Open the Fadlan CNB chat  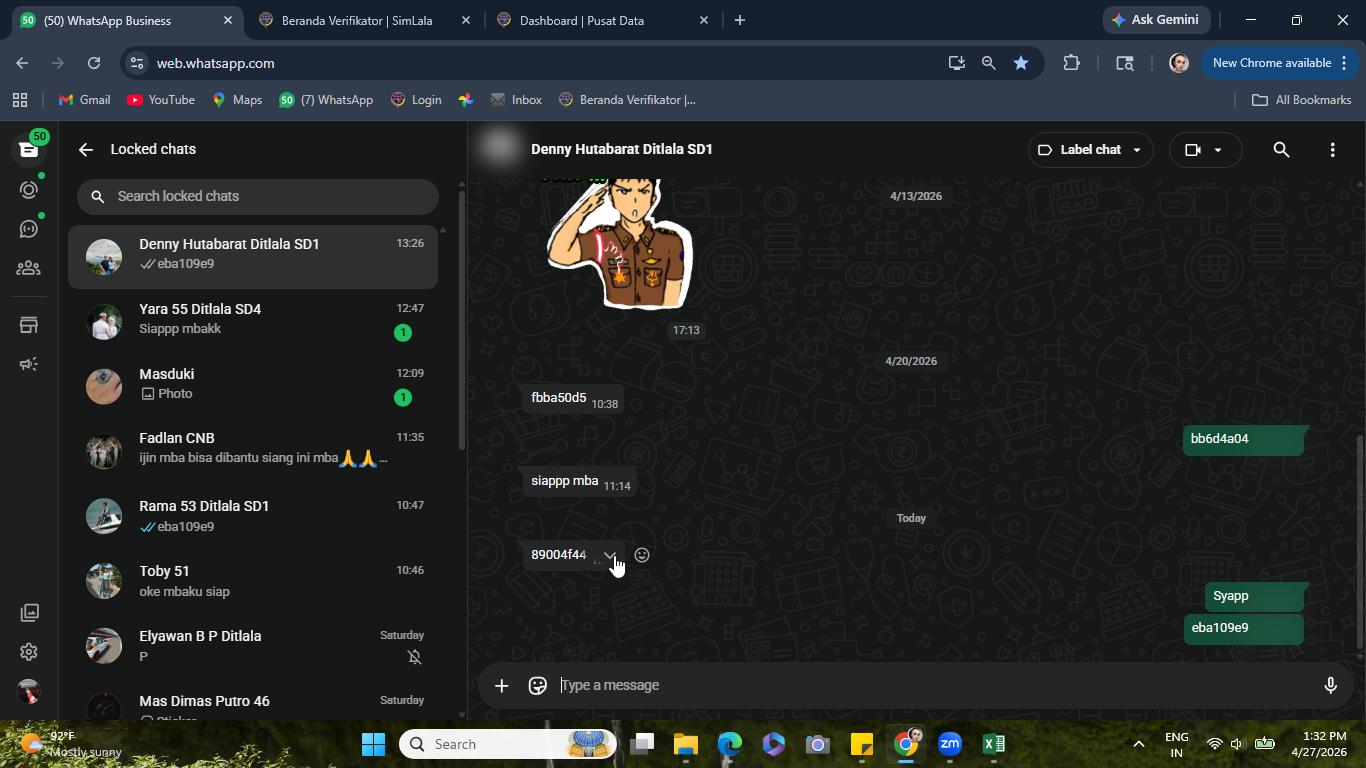point(253,450)
